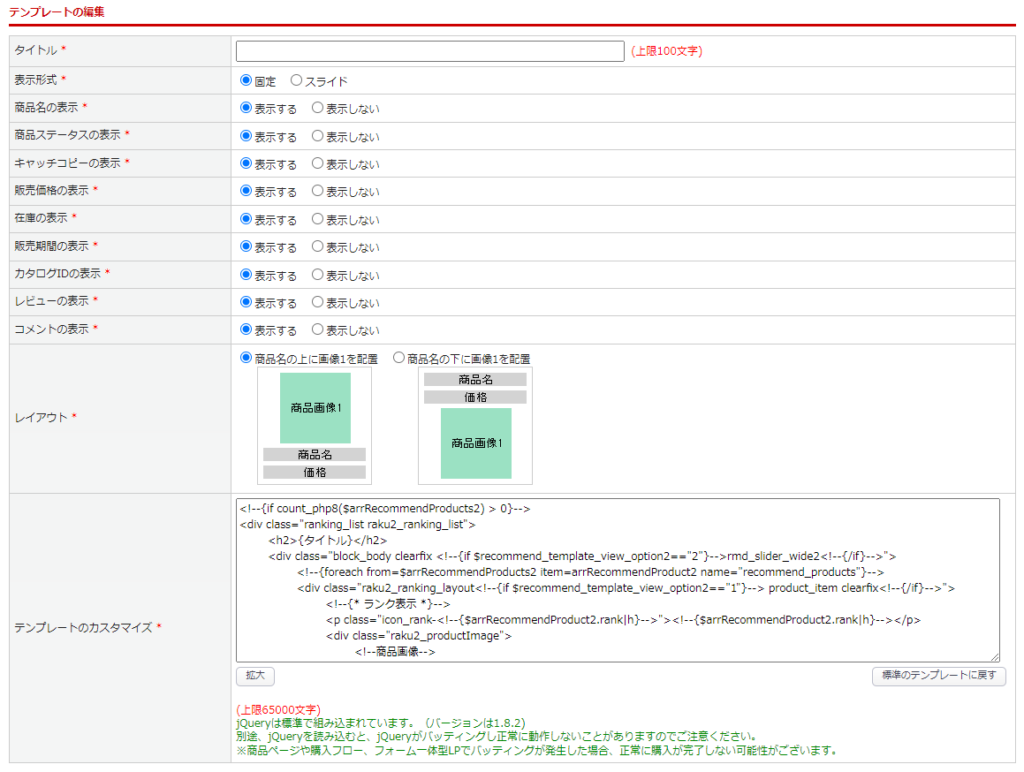Set レビューの表示 to 表示しない
The width and height of the screenshot is (1024, 772).
pos(318,302)
